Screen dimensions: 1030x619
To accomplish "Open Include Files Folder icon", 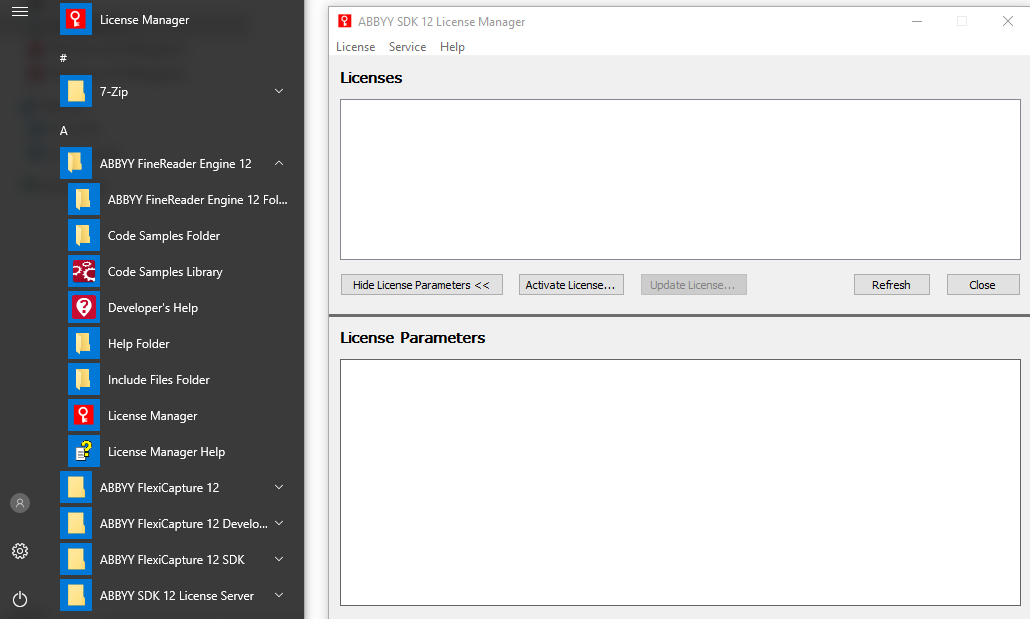I will 83,379.
